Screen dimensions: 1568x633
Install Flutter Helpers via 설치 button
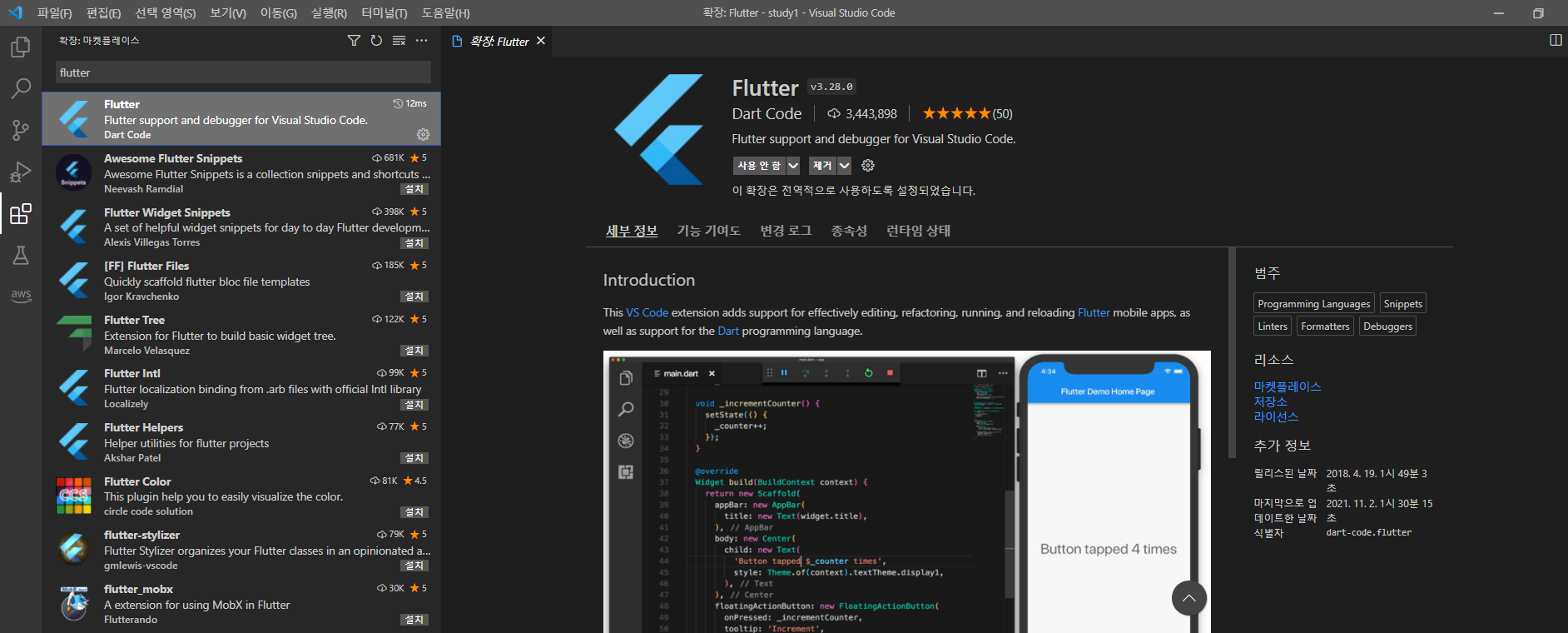414,458
